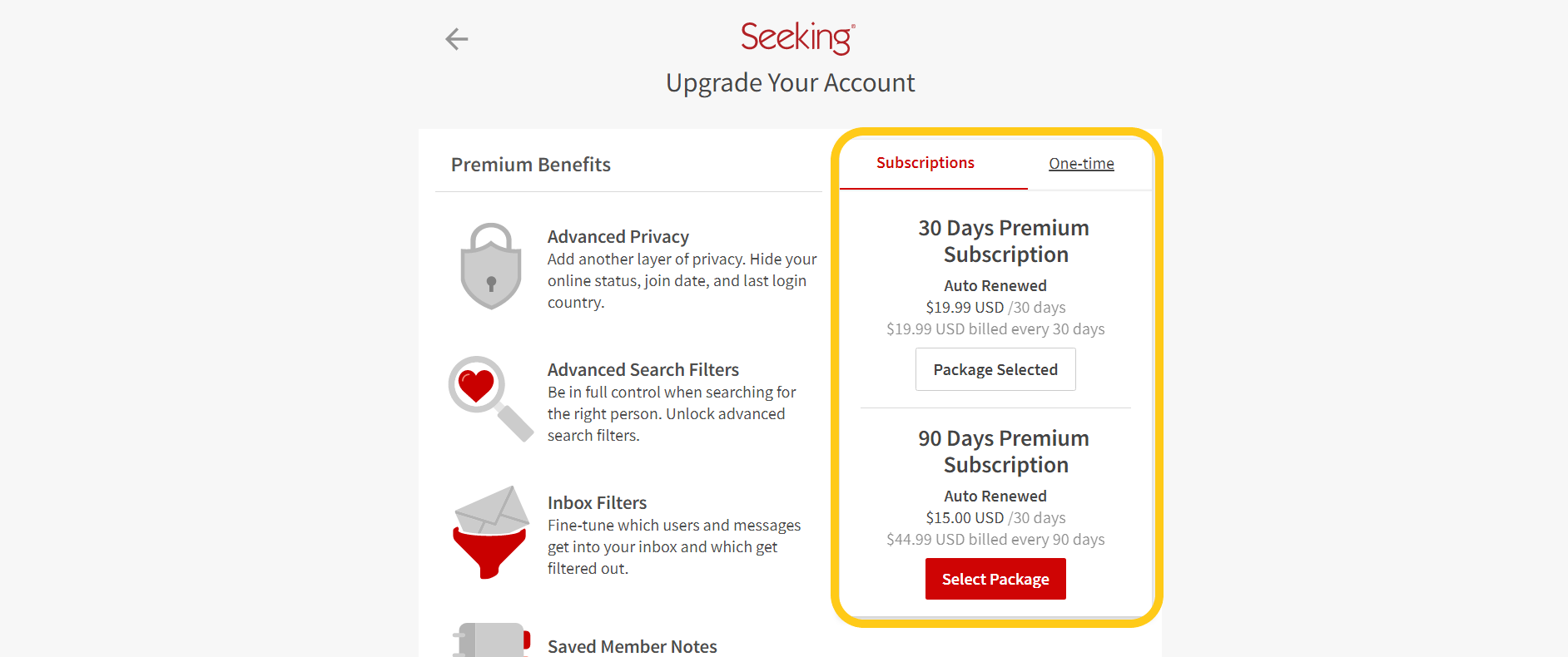Click the Advanced Privacy heading
This screenshot has width=1568, height=657.
pyautogui.click(x=618, y=237)
